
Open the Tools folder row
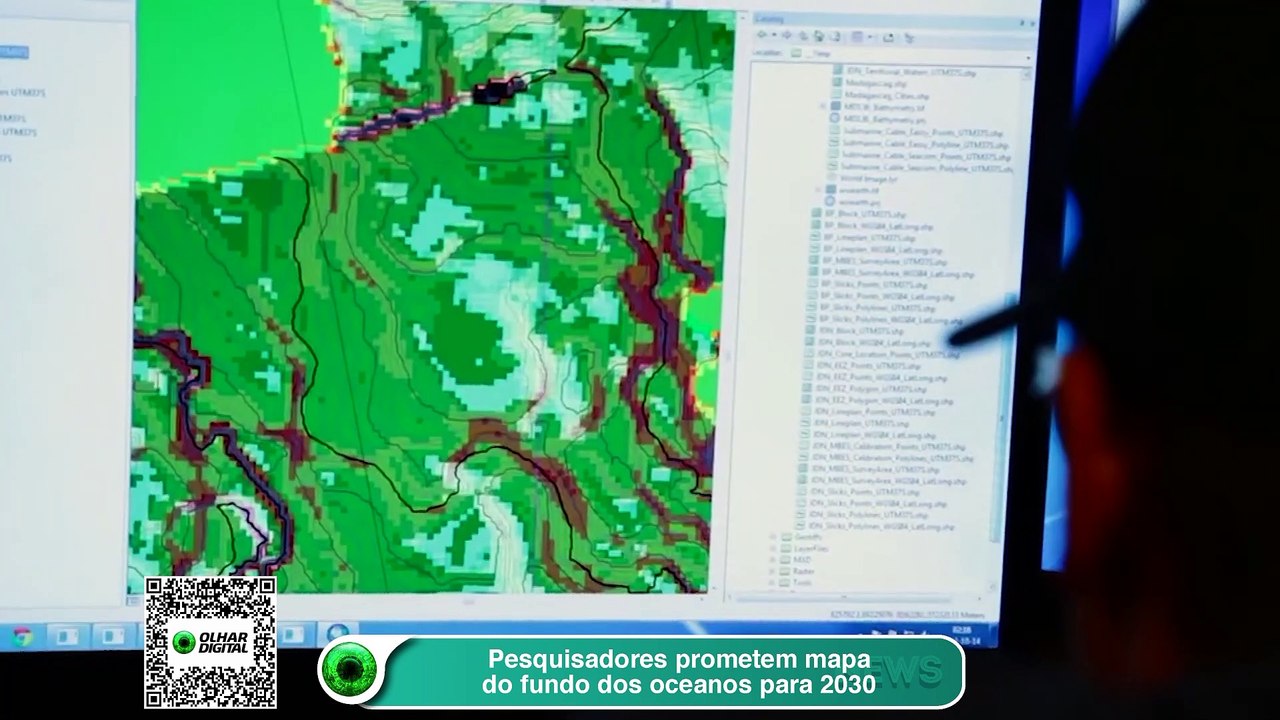(797, 582)
